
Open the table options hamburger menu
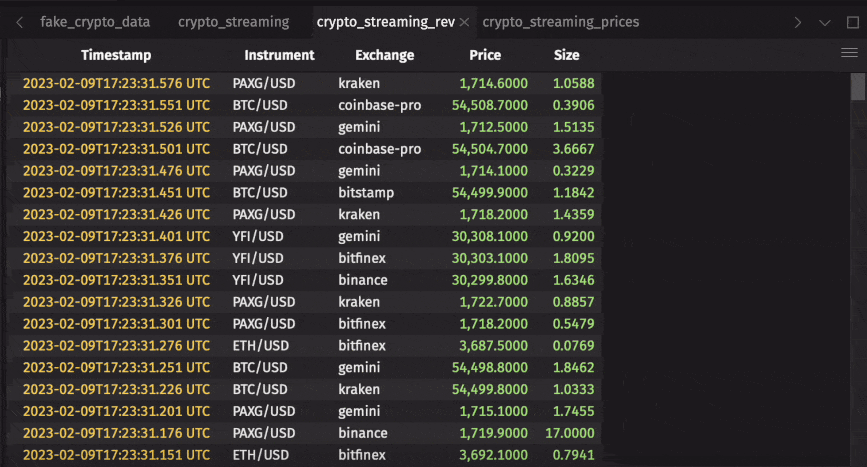(x=849, y=54)
